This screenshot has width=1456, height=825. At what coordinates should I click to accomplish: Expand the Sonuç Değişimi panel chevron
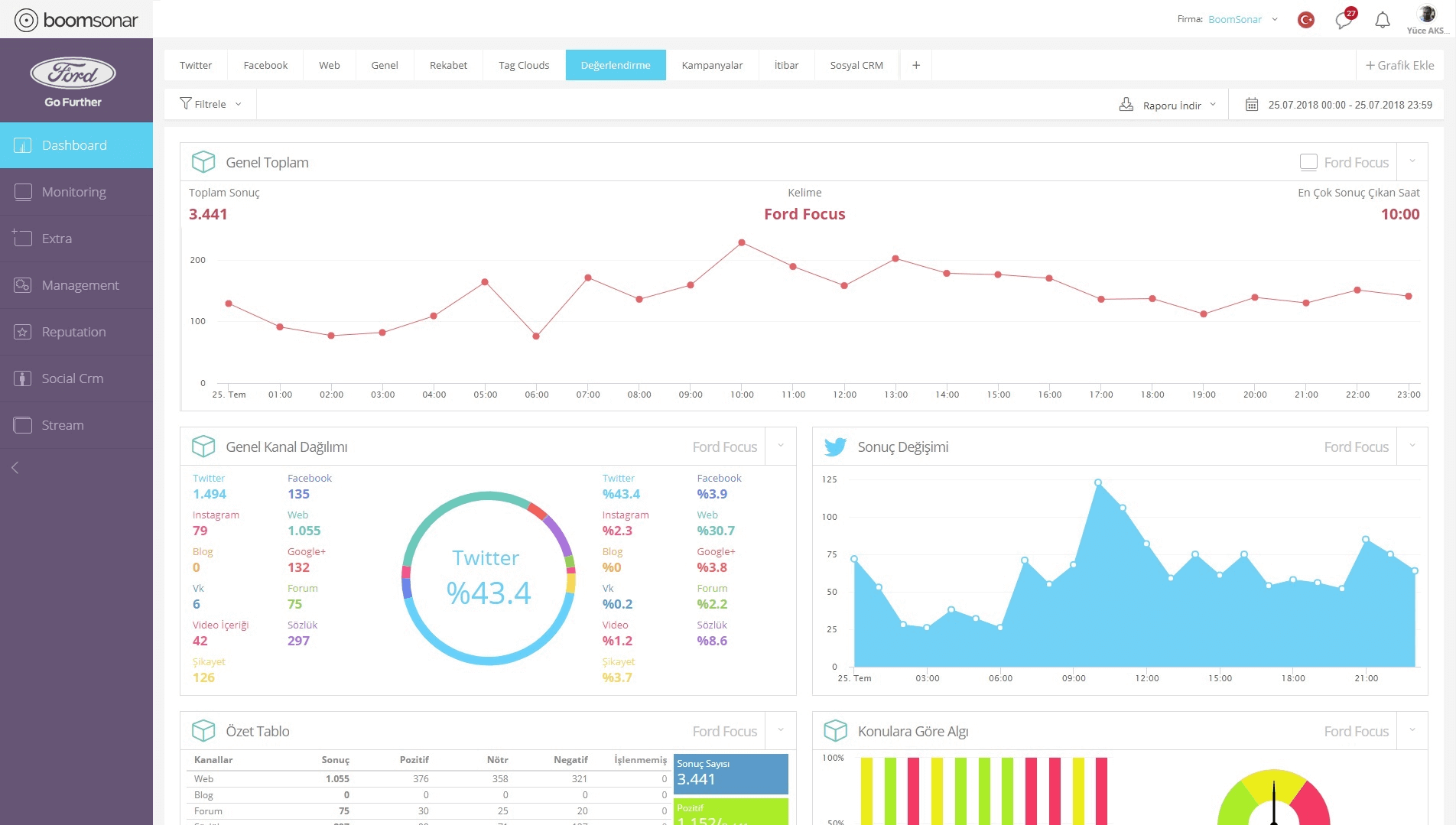[x=1412, y=446]
